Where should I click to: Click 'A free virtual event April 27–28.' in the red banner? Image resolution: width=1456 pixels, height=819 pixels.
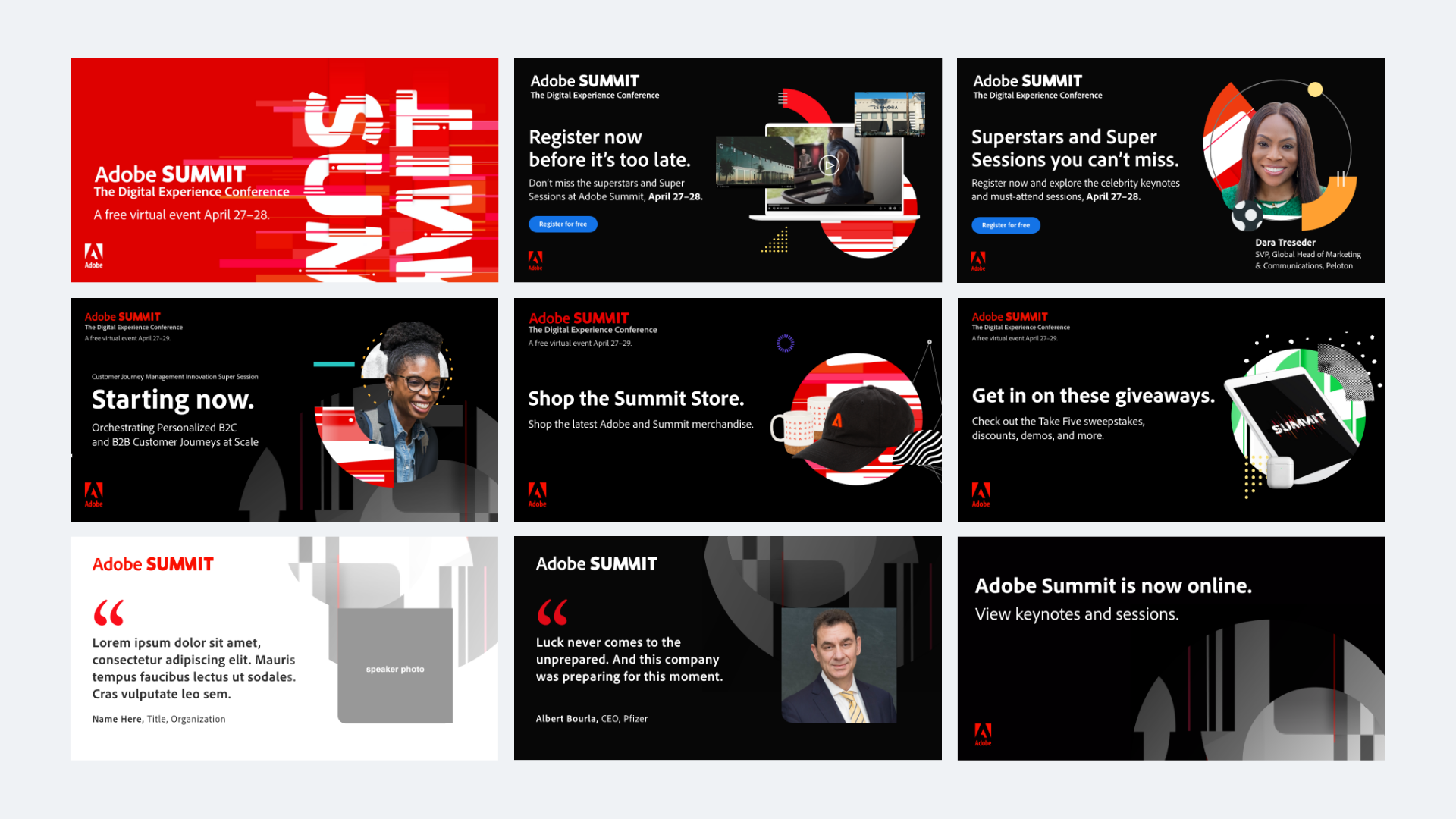pos(181,215)
